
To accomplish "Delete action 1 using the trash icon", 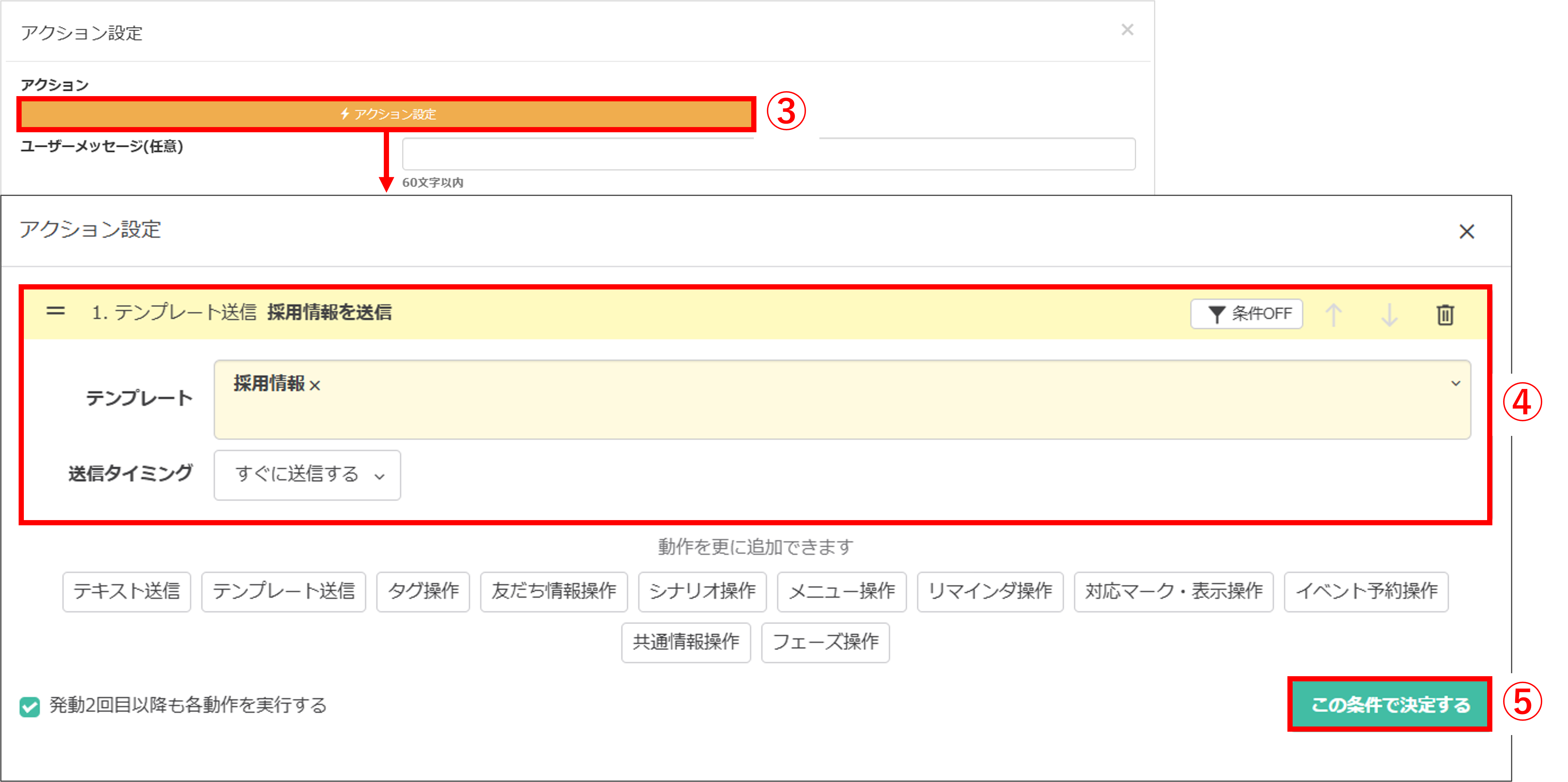I will (x=1445, y=315).
